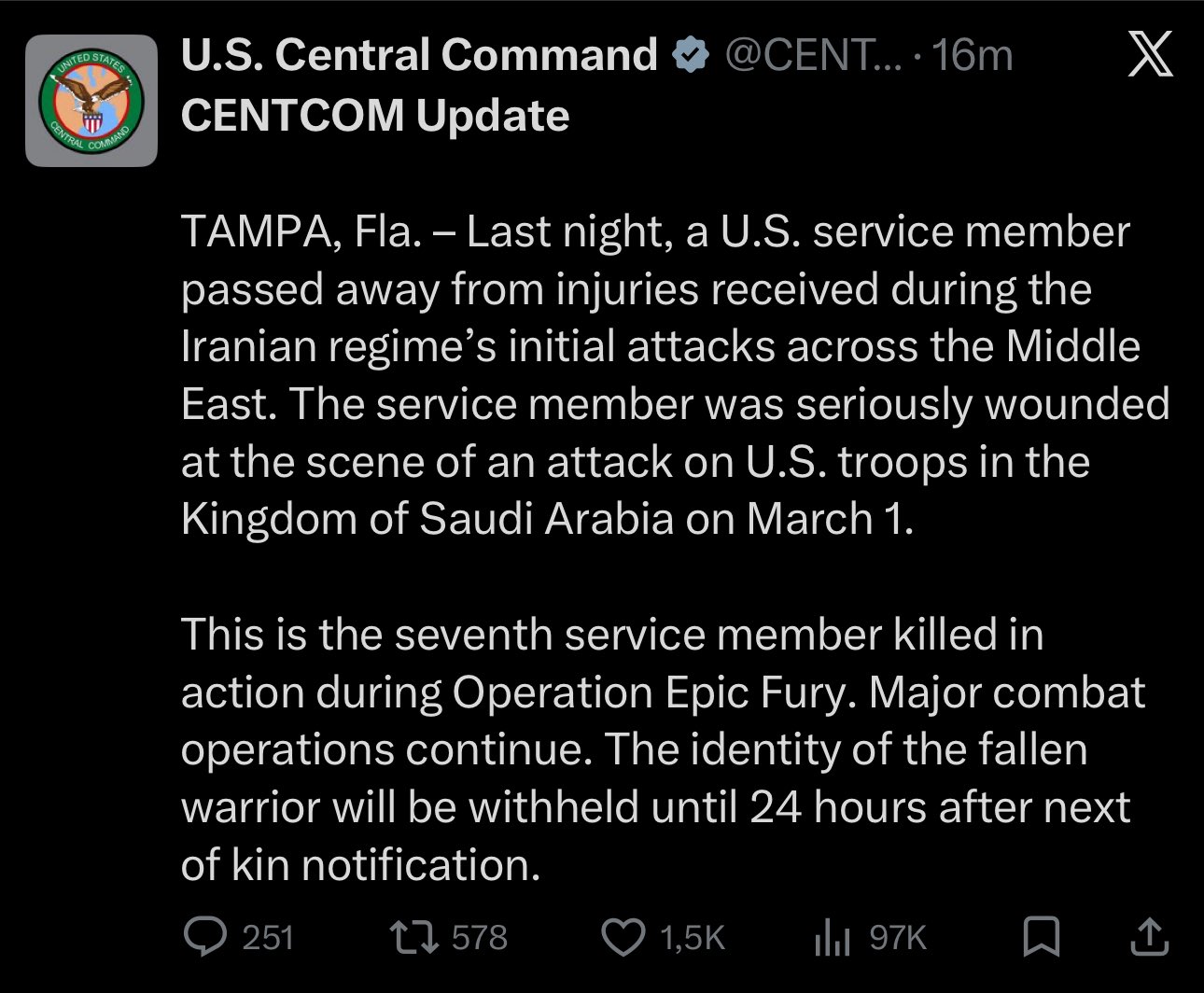Click the paragraph starting TAMPA, Fla.
The height and width of the screenshot is (993, 1204).
(653, 375)
